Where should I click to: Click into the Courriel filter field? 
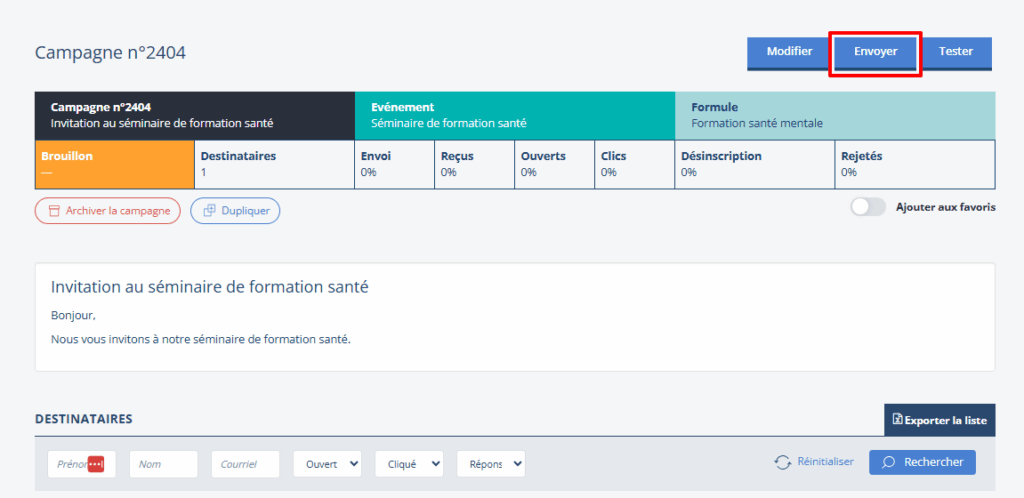click(x=245, y=464)
